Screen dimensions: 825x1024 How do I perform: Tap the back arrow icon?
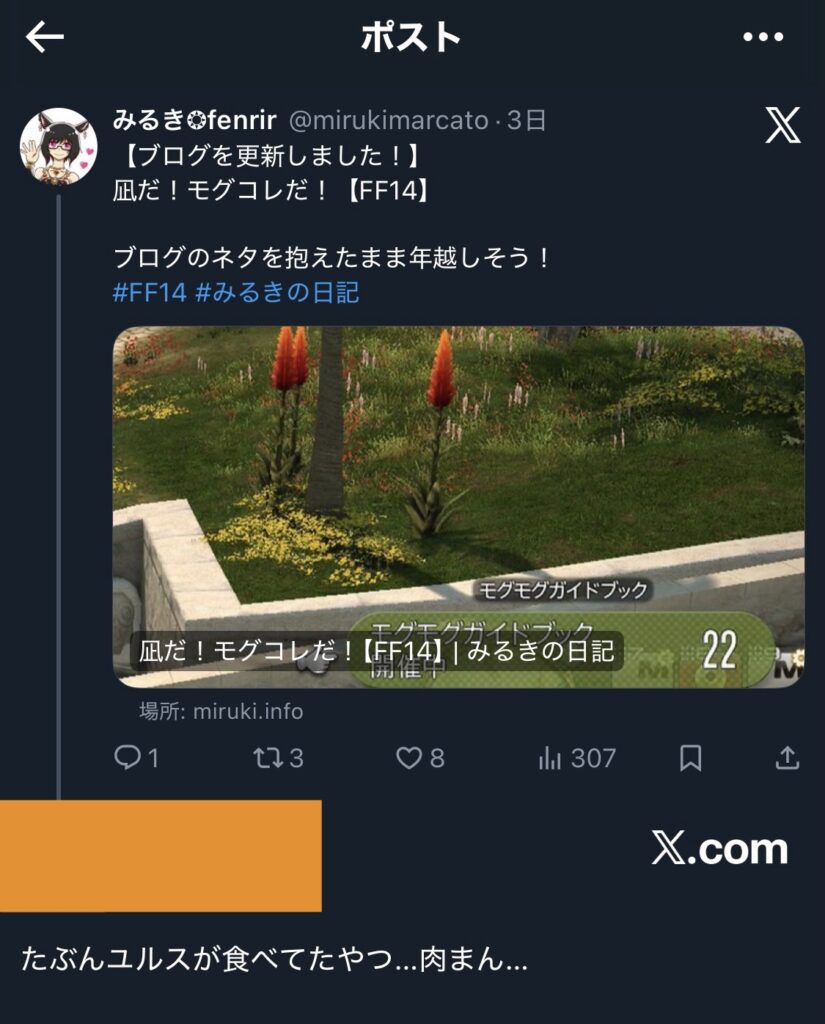[44, 36]
